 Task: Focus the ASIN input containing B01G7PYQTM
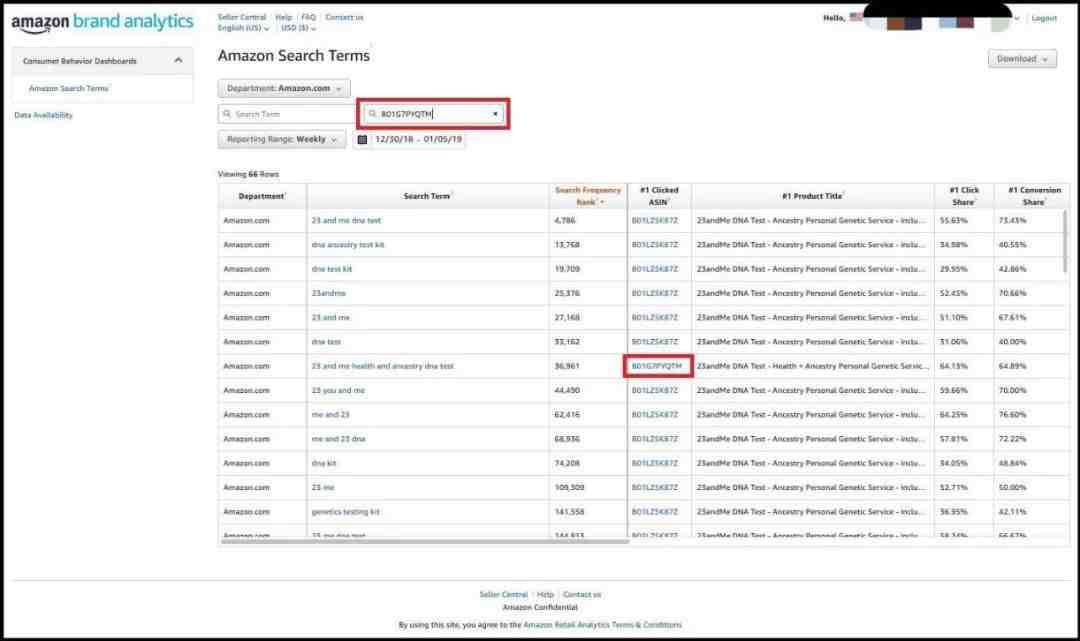[434, 114]
